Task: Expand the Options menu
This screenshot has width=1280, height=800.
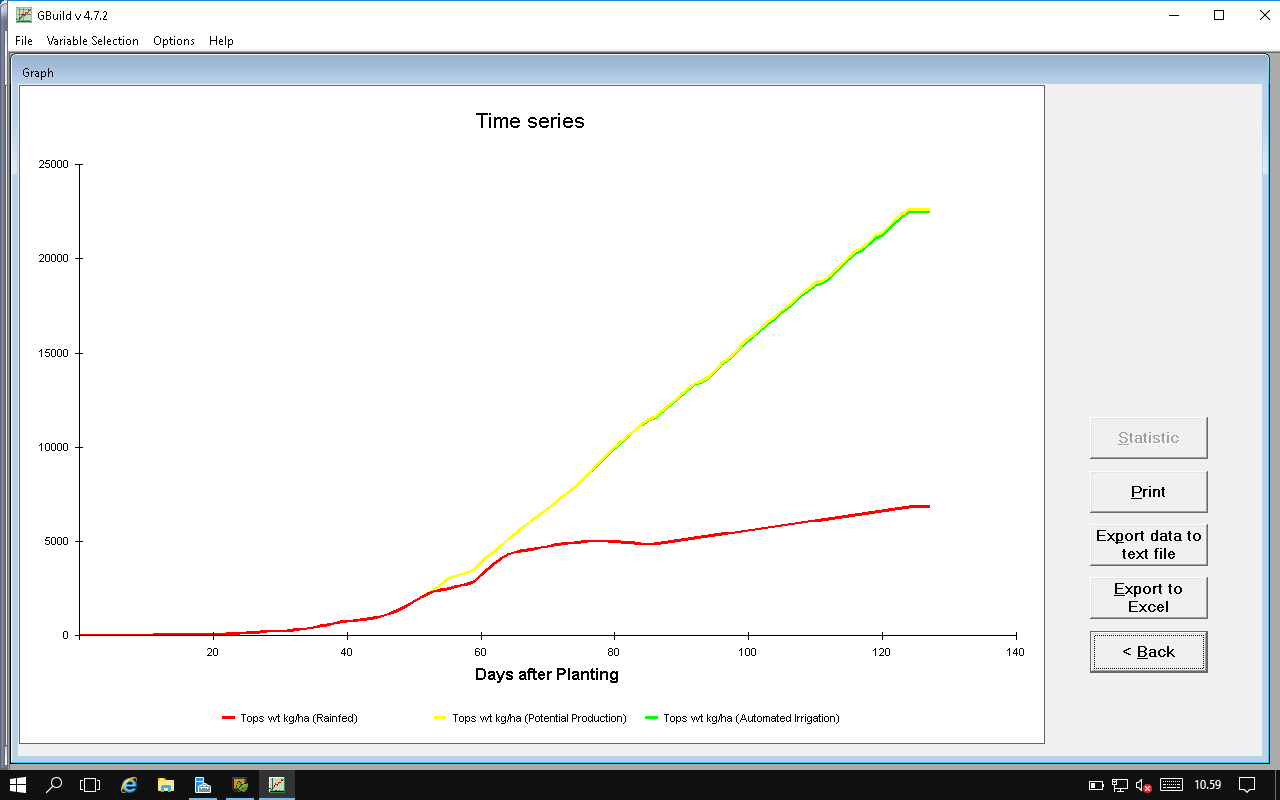Action: (x=174, y=41)
